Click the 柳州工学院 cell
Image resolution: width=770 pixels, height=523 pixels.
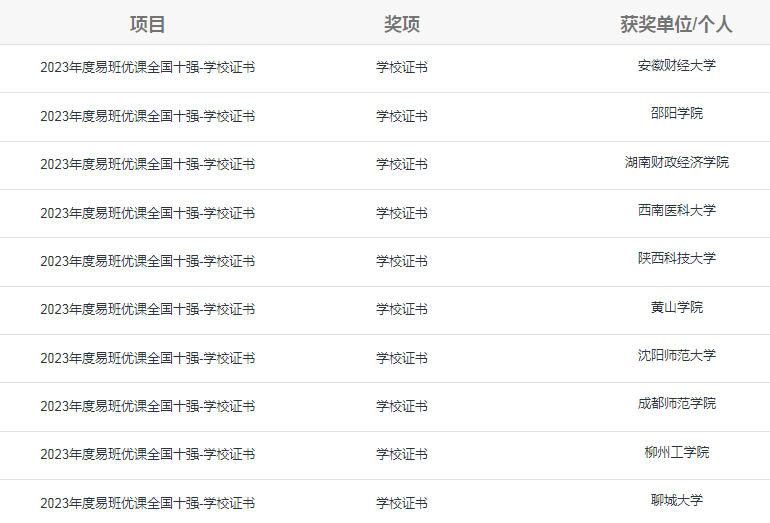(x=677, y=452)
